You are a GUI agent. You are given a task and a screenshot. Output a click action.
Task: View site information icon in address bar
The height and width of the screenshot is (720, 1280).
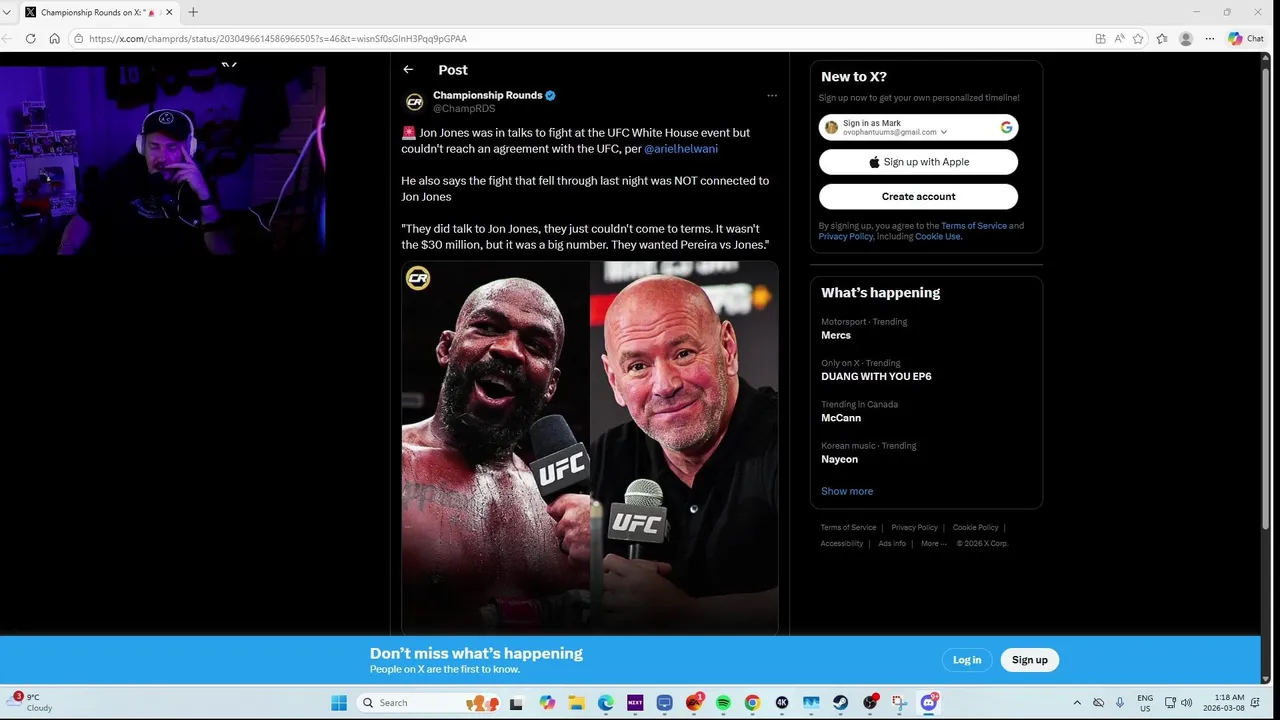[78, 39]
